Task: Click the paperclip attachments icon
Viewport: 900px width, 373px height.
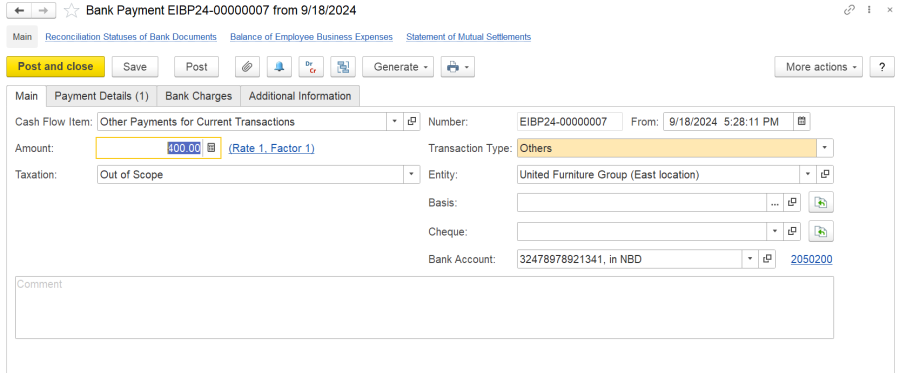Action: click(x=247, y=67)
